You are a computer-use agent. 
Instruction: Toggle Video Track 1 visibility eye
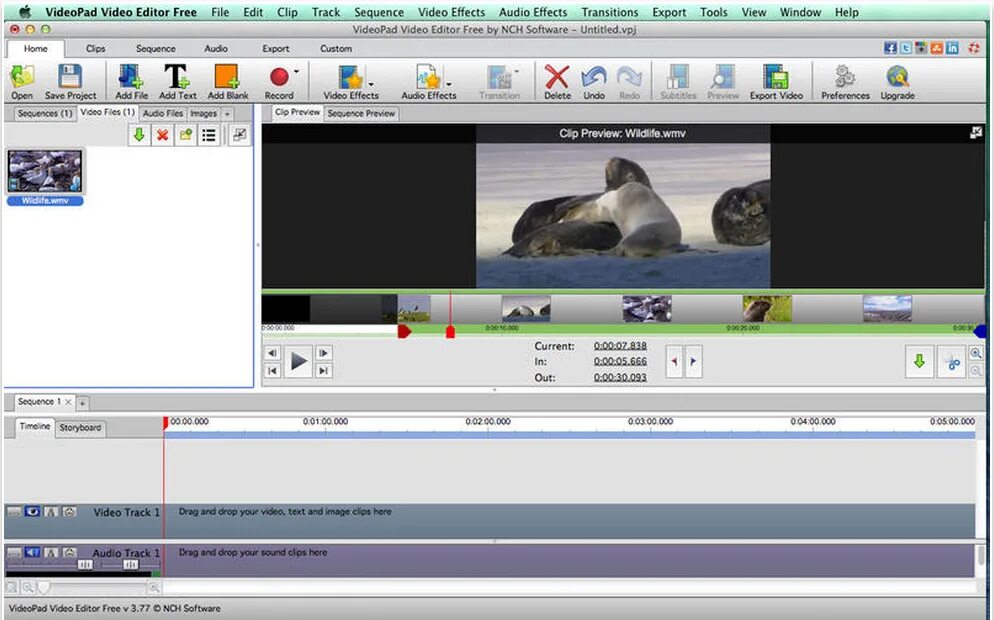click(32, 512)
